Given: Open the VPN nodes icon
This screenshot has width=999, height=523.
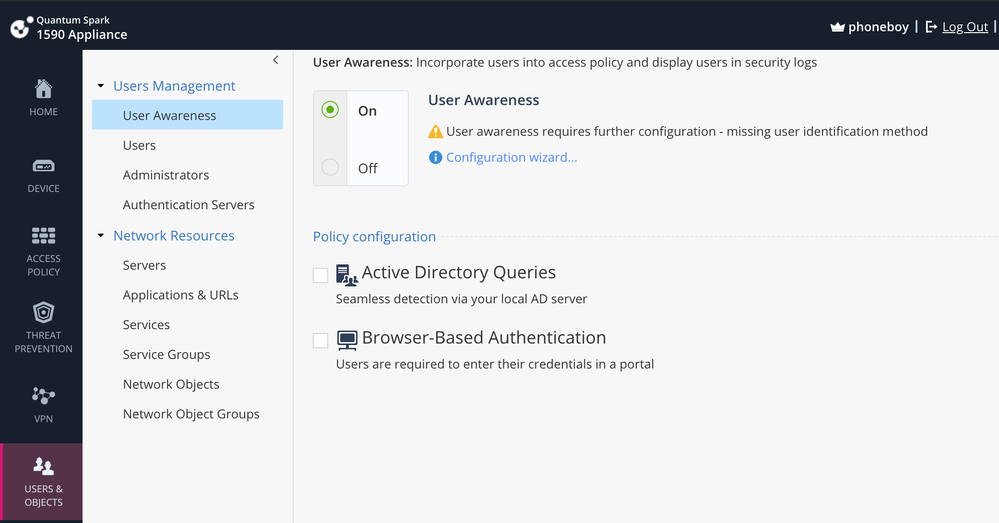Looking at the screenshot, I should 43,396.
